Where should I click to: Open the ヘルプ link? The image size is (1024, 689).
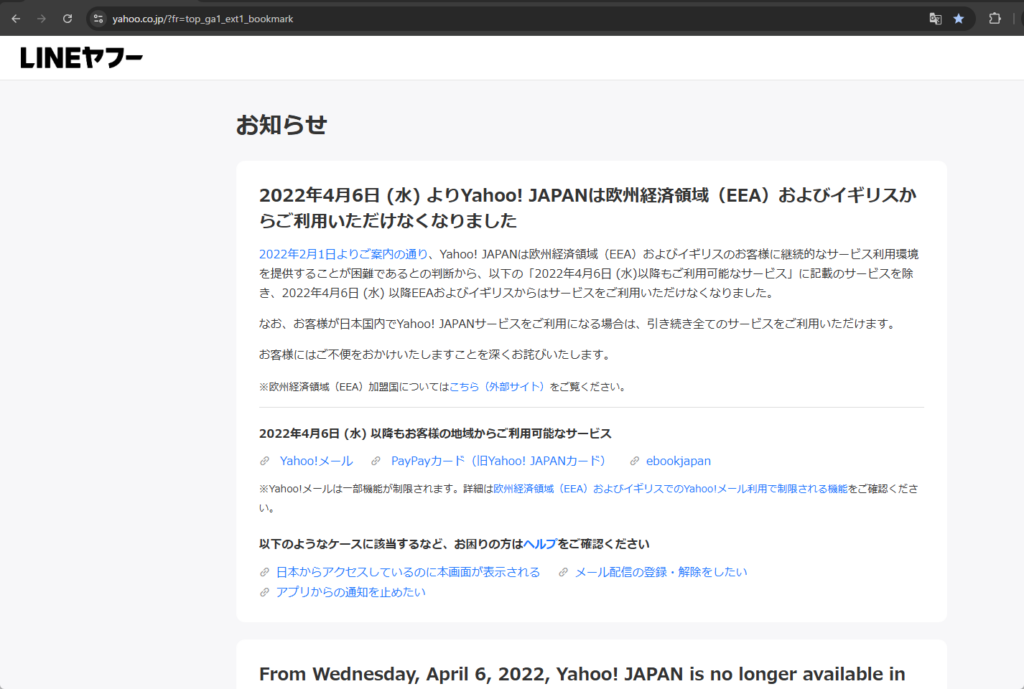(x=540, y=544)
